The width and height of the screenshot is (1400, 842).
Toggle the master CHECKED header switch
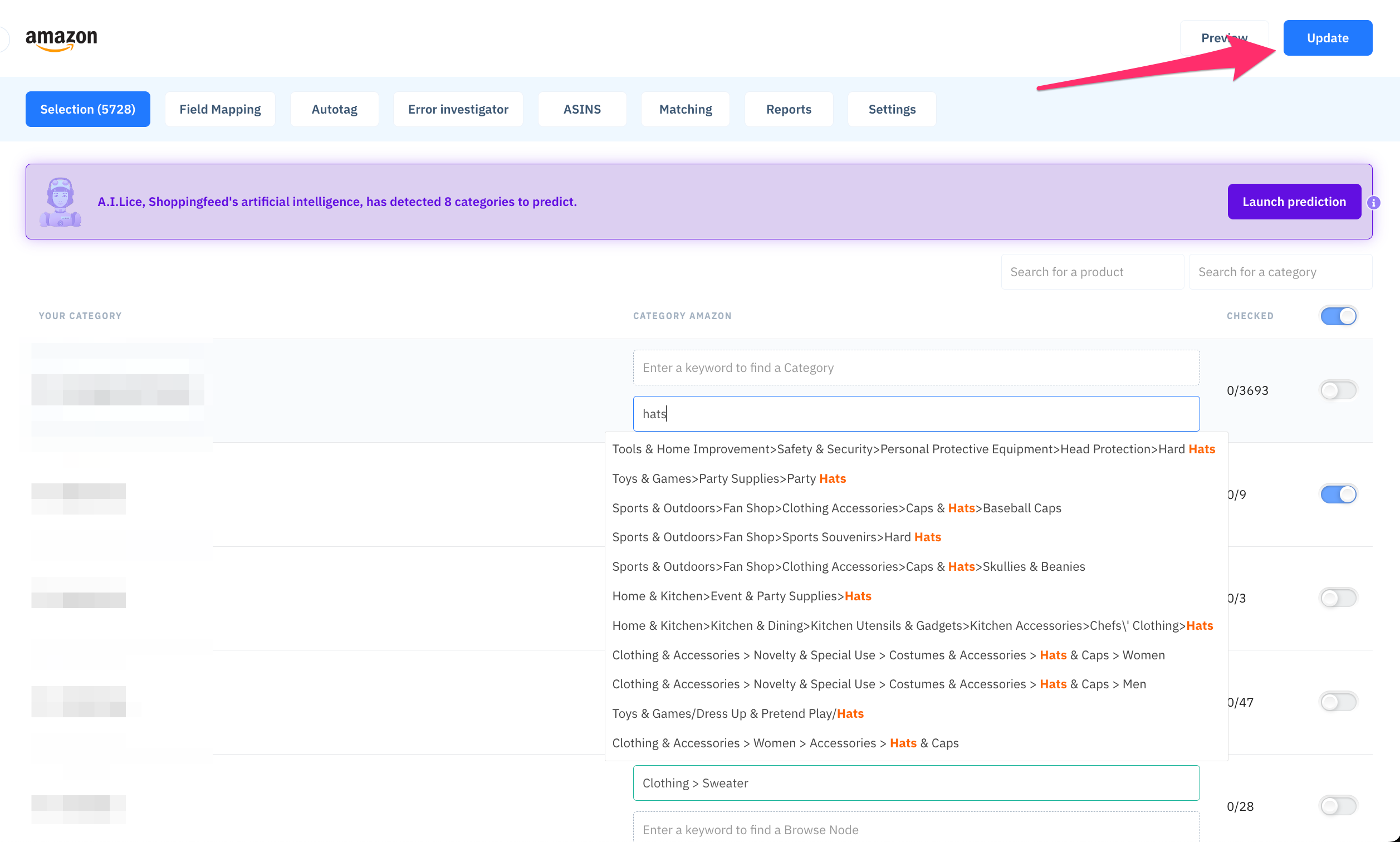1338,316
